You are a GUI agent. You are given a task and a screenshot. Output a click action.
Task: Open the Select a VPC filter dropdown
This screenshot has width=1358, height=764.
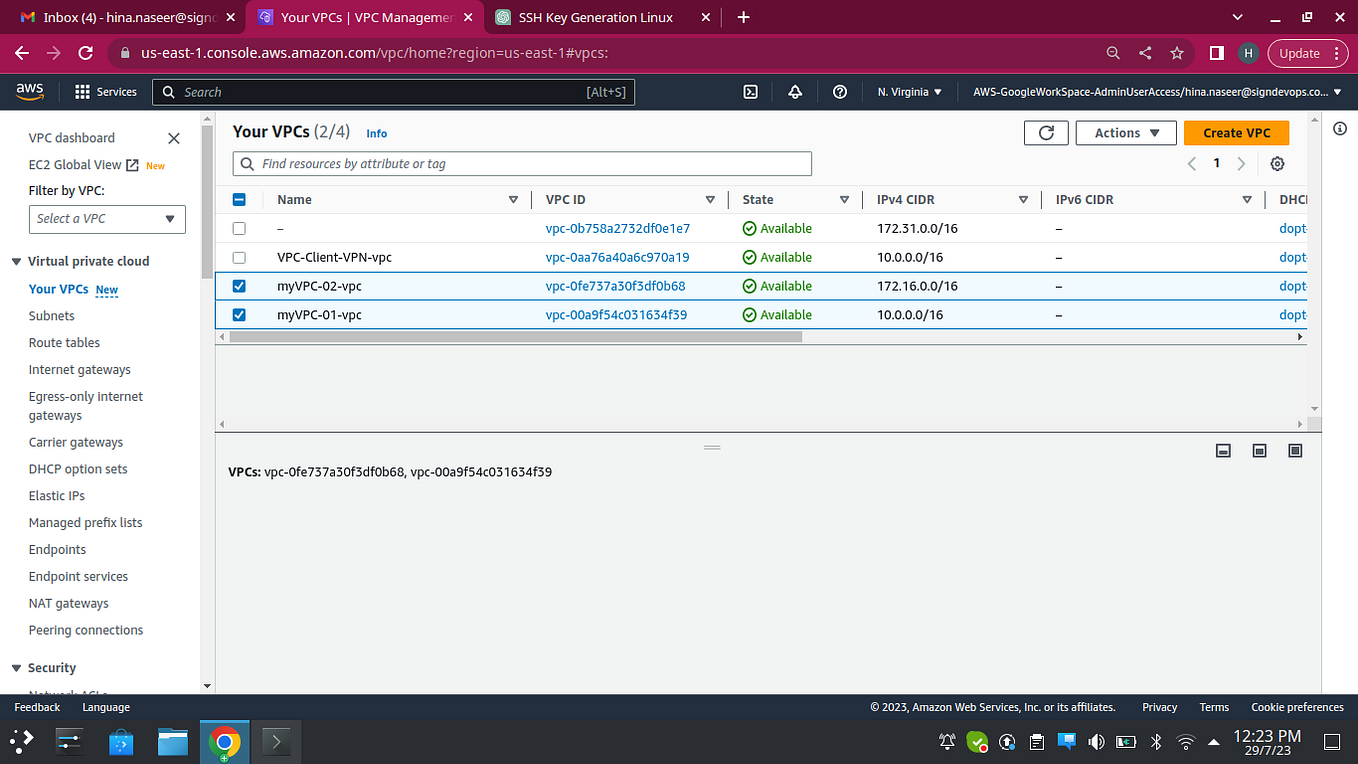[x=107, y=219]
